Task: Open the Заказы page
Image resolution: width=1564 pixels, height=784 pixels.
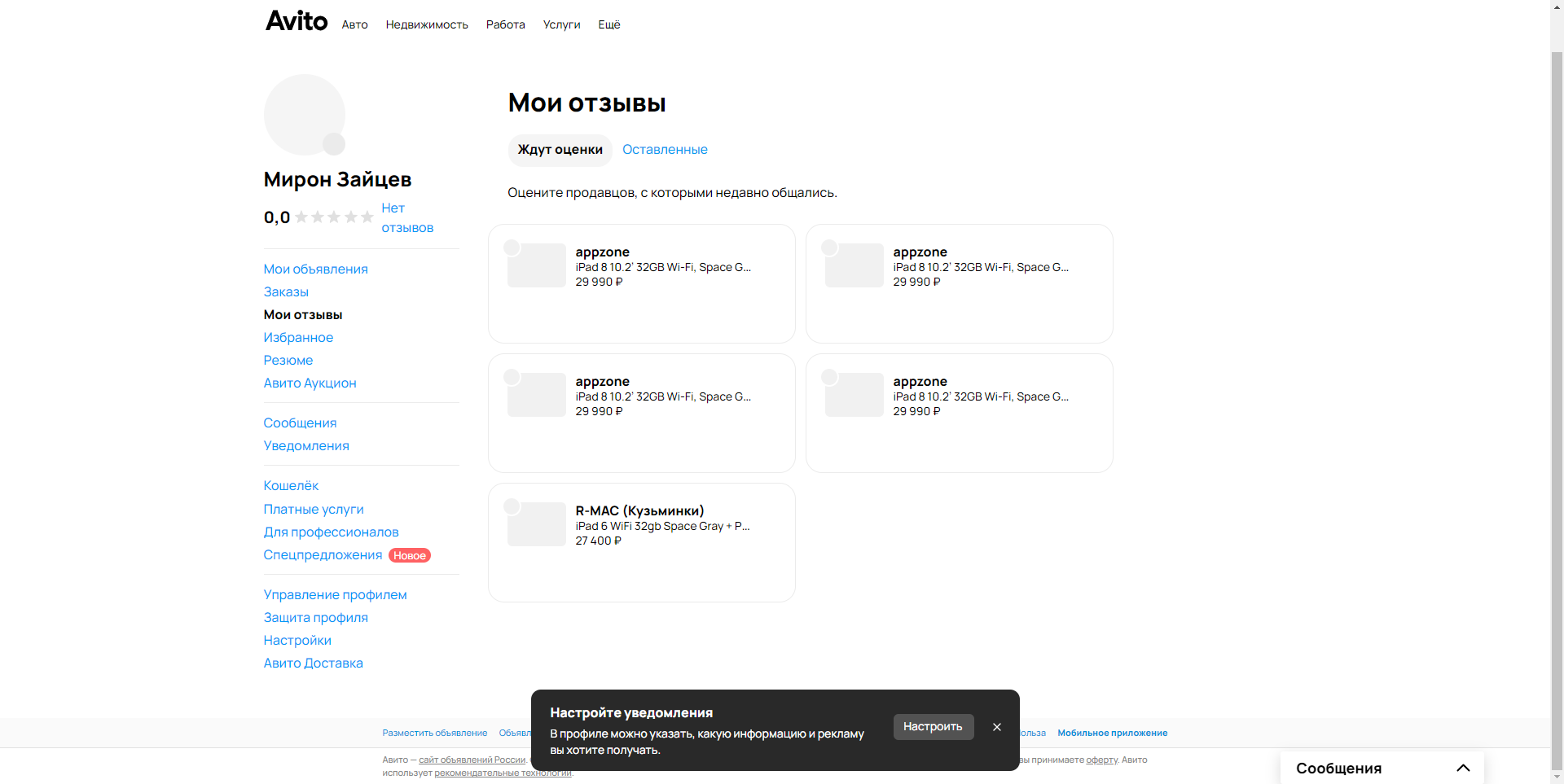Action: pos(286,292)
